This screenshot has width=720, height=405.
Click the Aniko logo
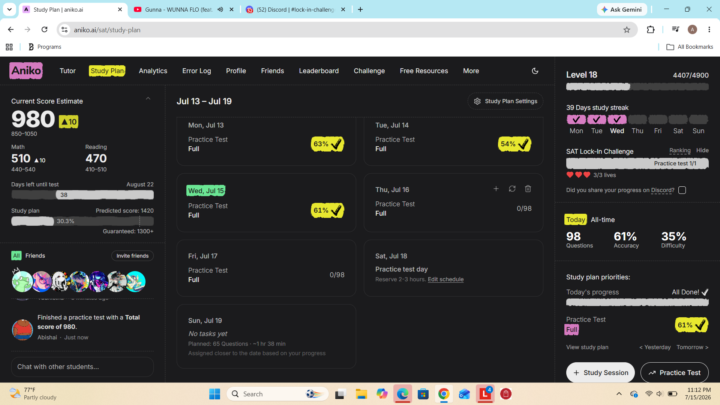point(26,71)
